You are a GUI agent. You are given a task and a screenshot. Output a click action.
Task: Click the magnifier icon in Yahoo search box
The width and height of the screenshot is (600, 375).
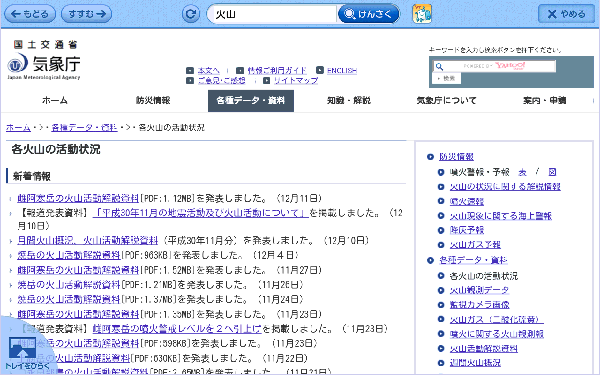coord(440,67)
